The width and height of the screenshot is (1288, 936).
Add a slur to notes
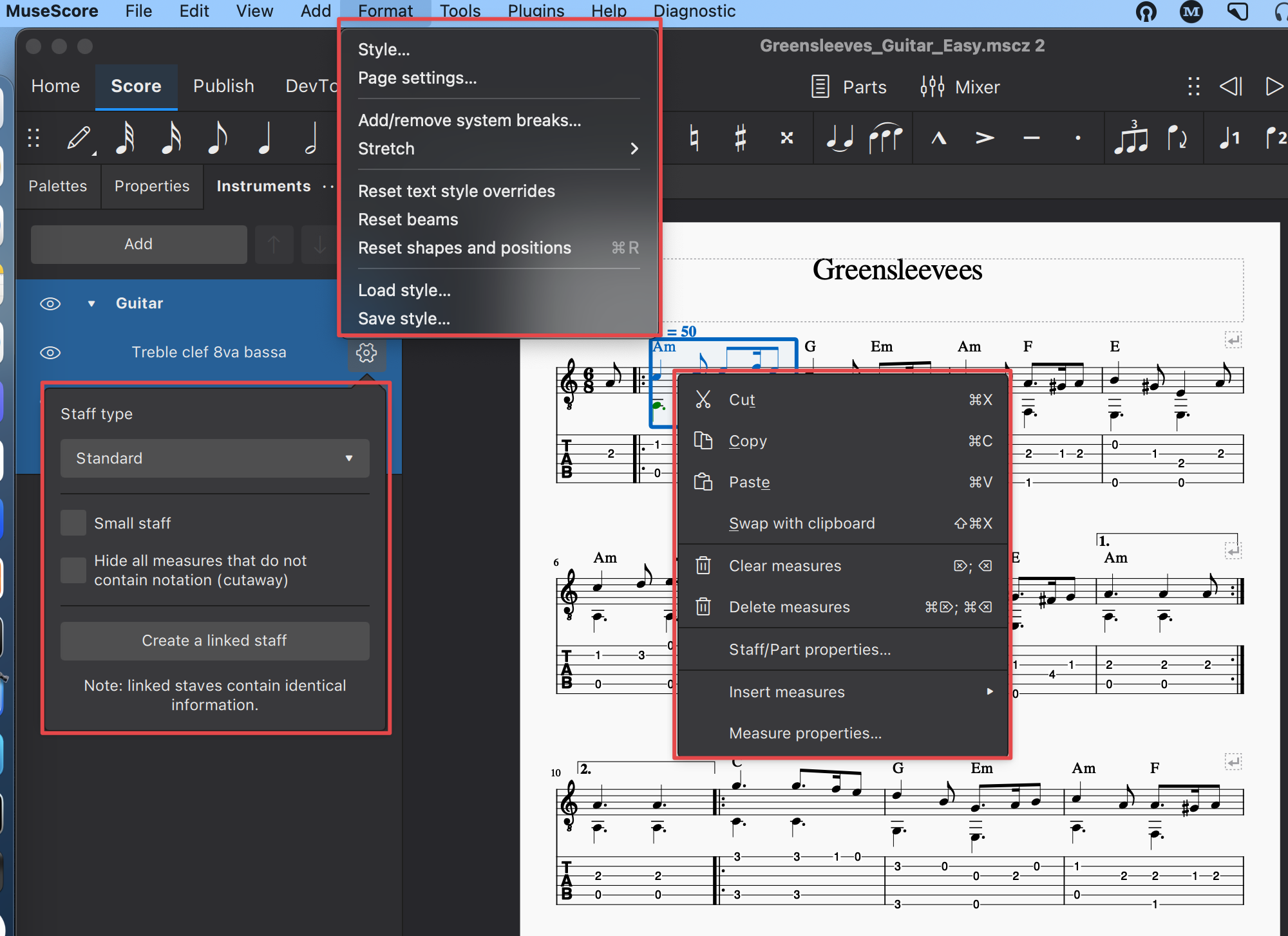pos(885,138)
